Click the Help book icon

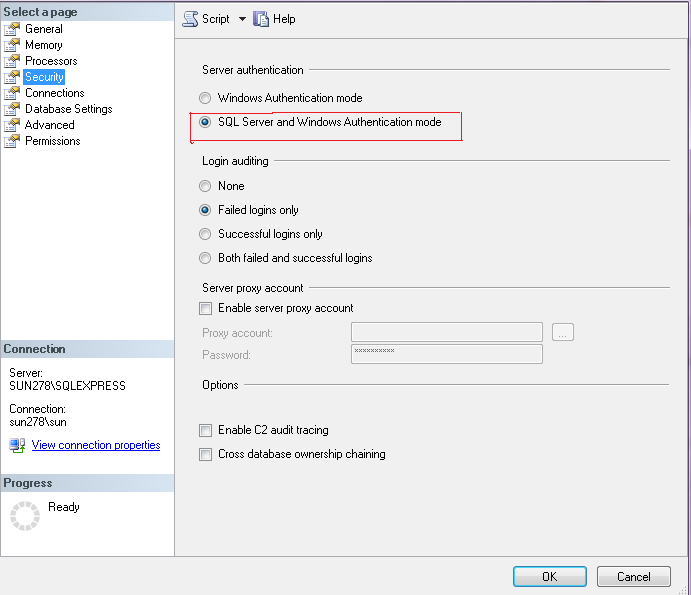click(x=261, y=19)
